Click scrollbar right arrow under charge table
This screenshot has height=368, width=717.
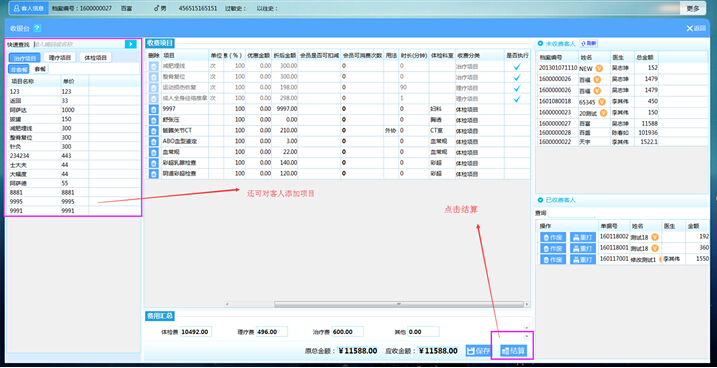[527, 304]
